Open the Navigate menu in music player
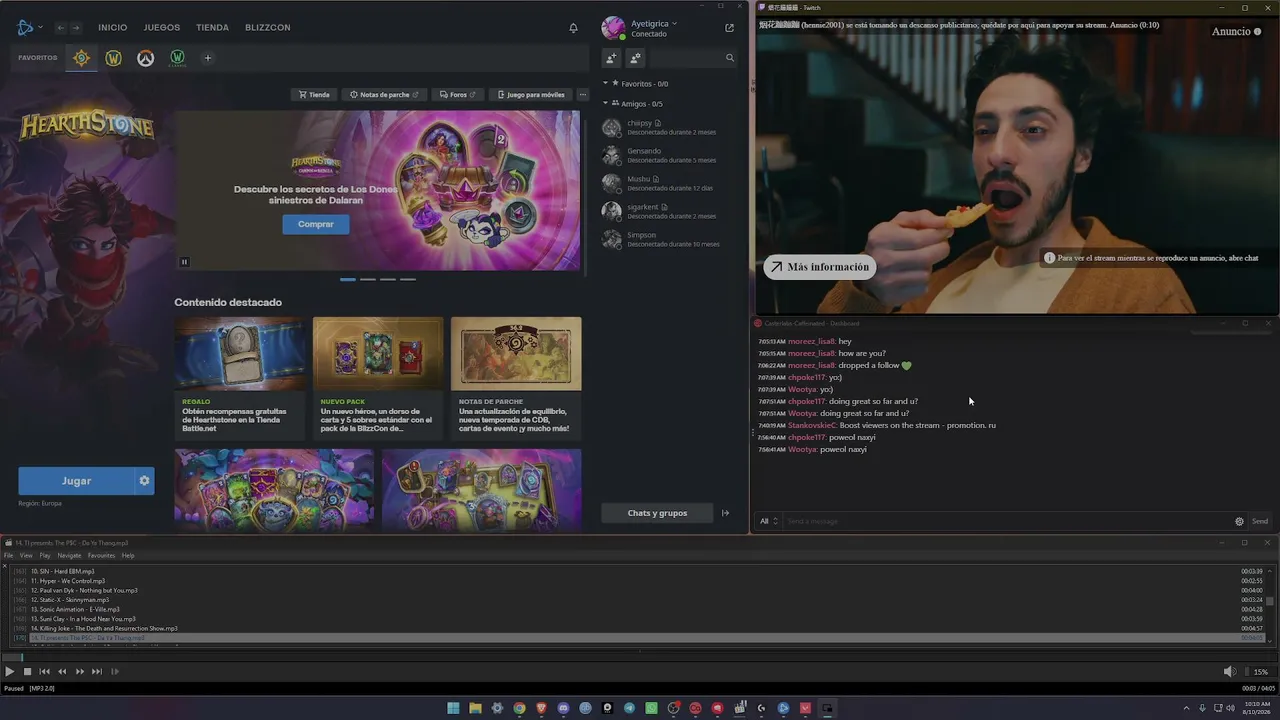 [69, 555]
